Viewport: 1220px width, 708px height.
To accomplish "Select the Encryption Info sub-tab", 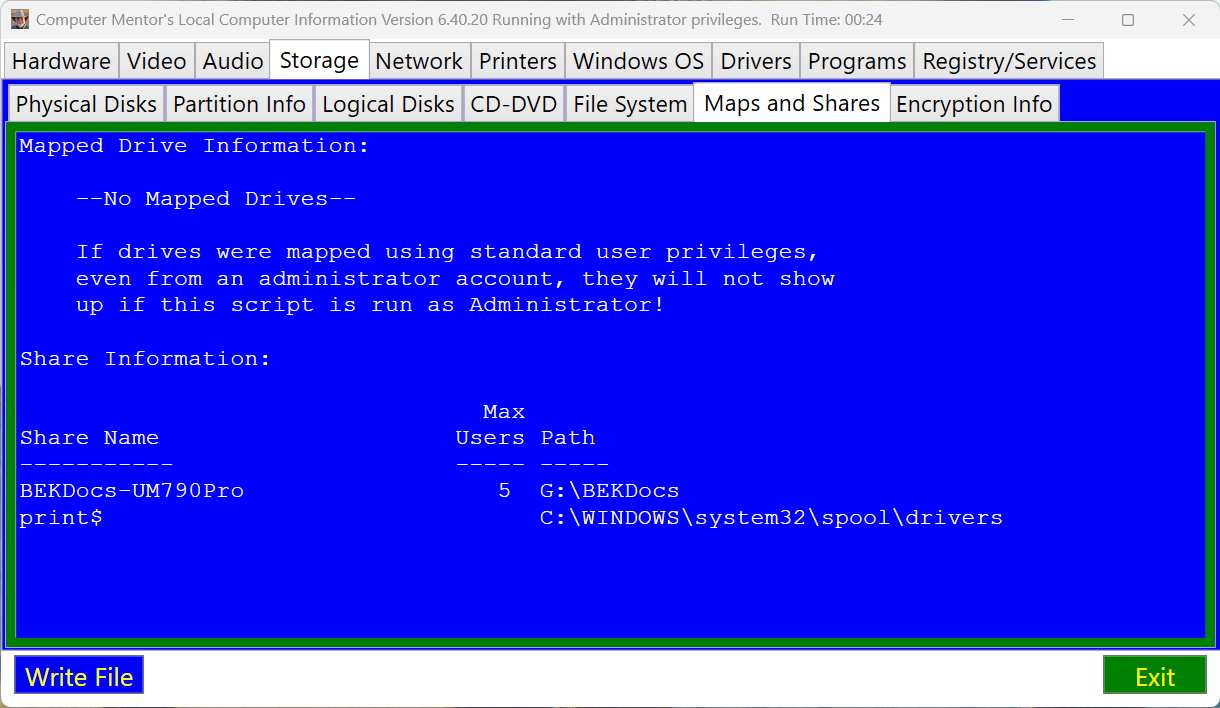I will (974, 104).
